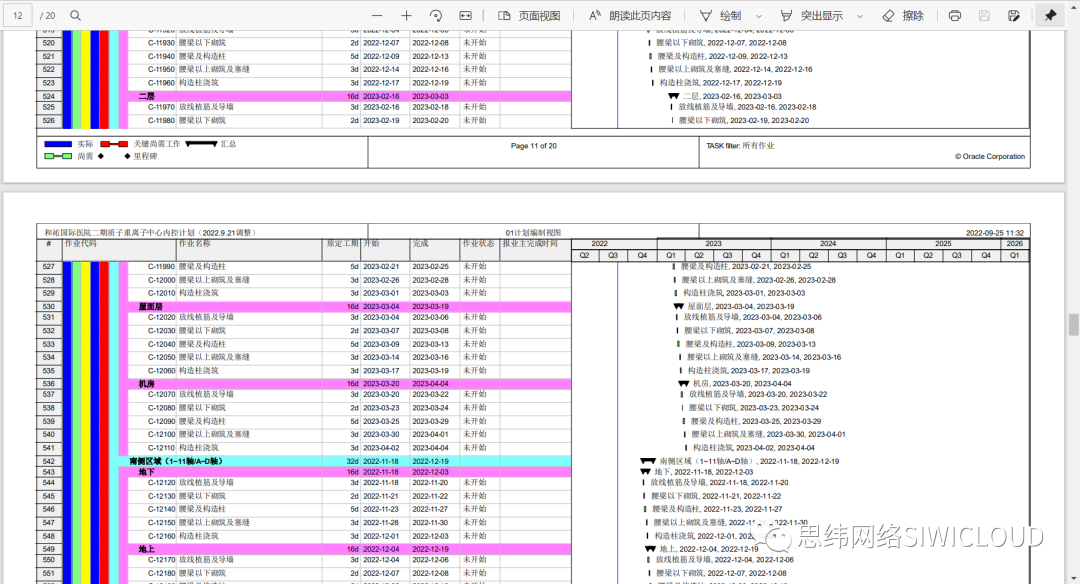Click activity code C-12040
The image size is (1080, 584).
(x=161, y=344)
